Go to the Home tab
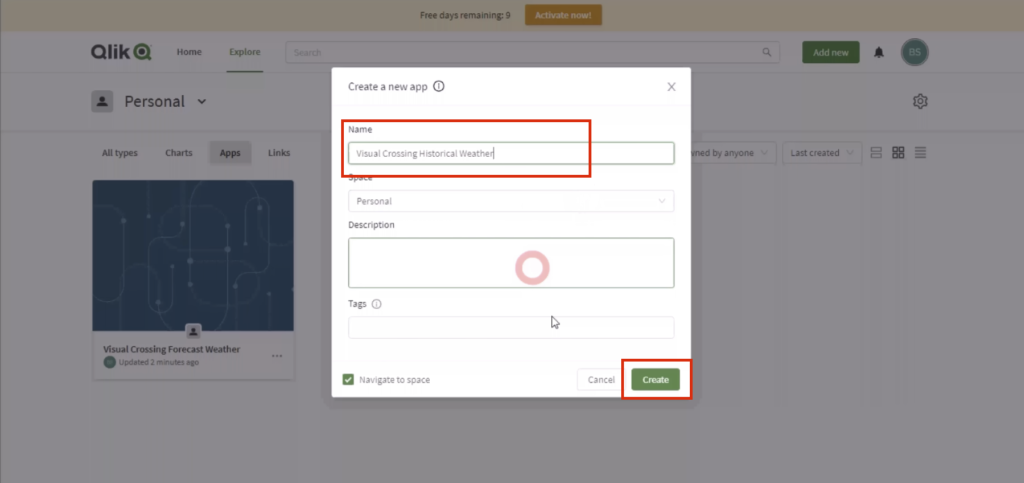The height and width of the screenshot is (483, 1024). (x=189, y=52)
